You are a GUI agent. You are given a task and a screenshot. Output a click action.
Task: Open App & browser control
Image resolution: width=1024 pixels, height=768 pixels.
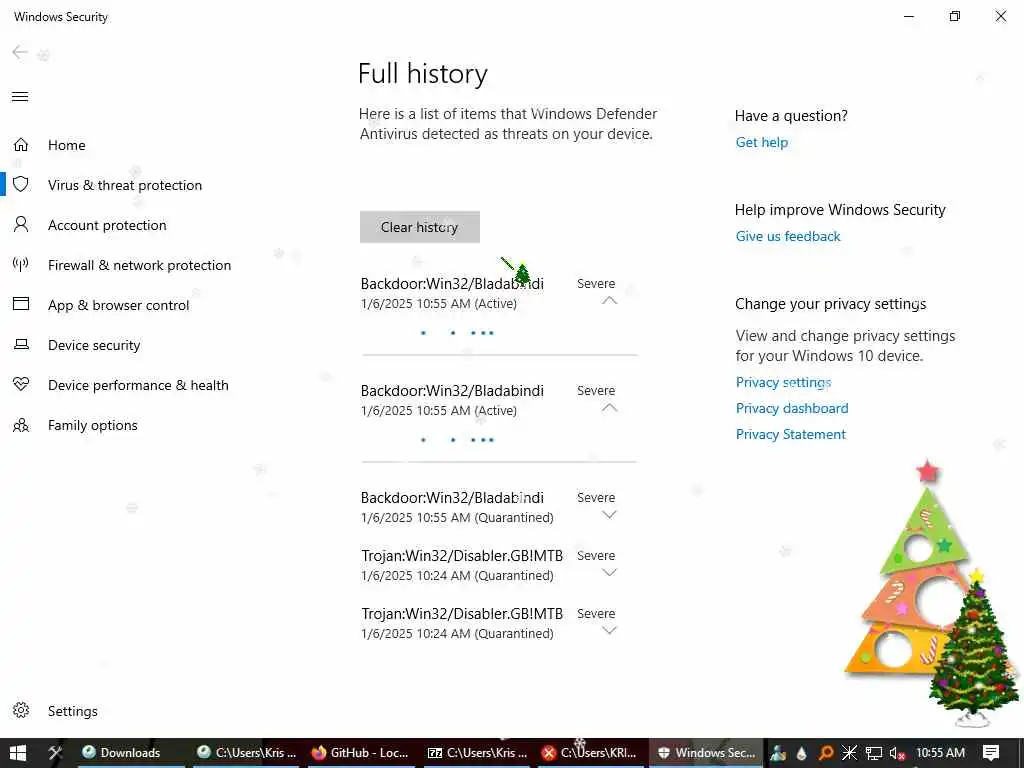point(118,305)
